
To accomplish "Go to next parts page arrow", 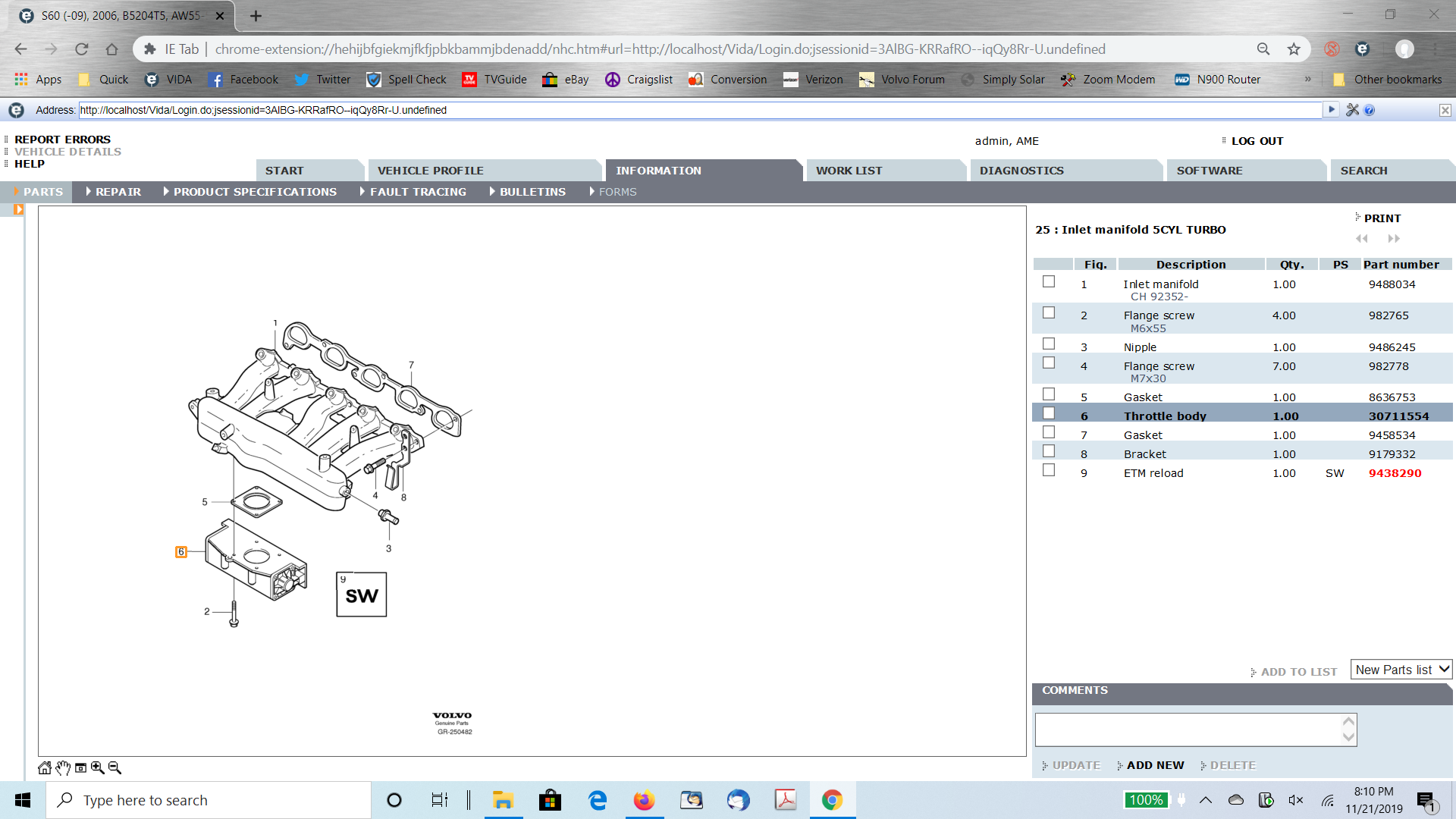I will point(1394,238).
